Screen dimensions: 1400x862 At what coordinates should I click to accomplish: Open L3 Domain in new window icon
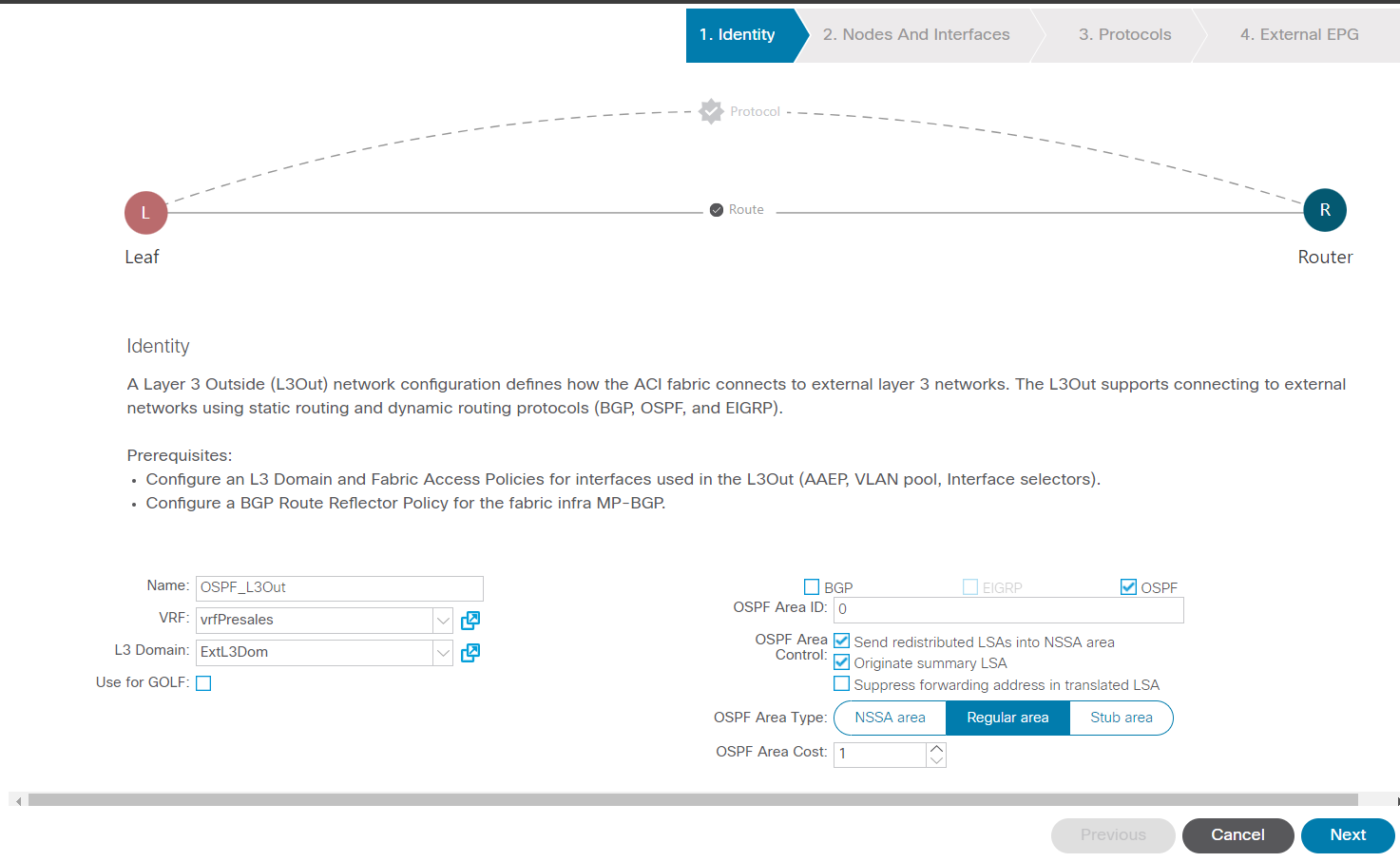pos(470,653)
